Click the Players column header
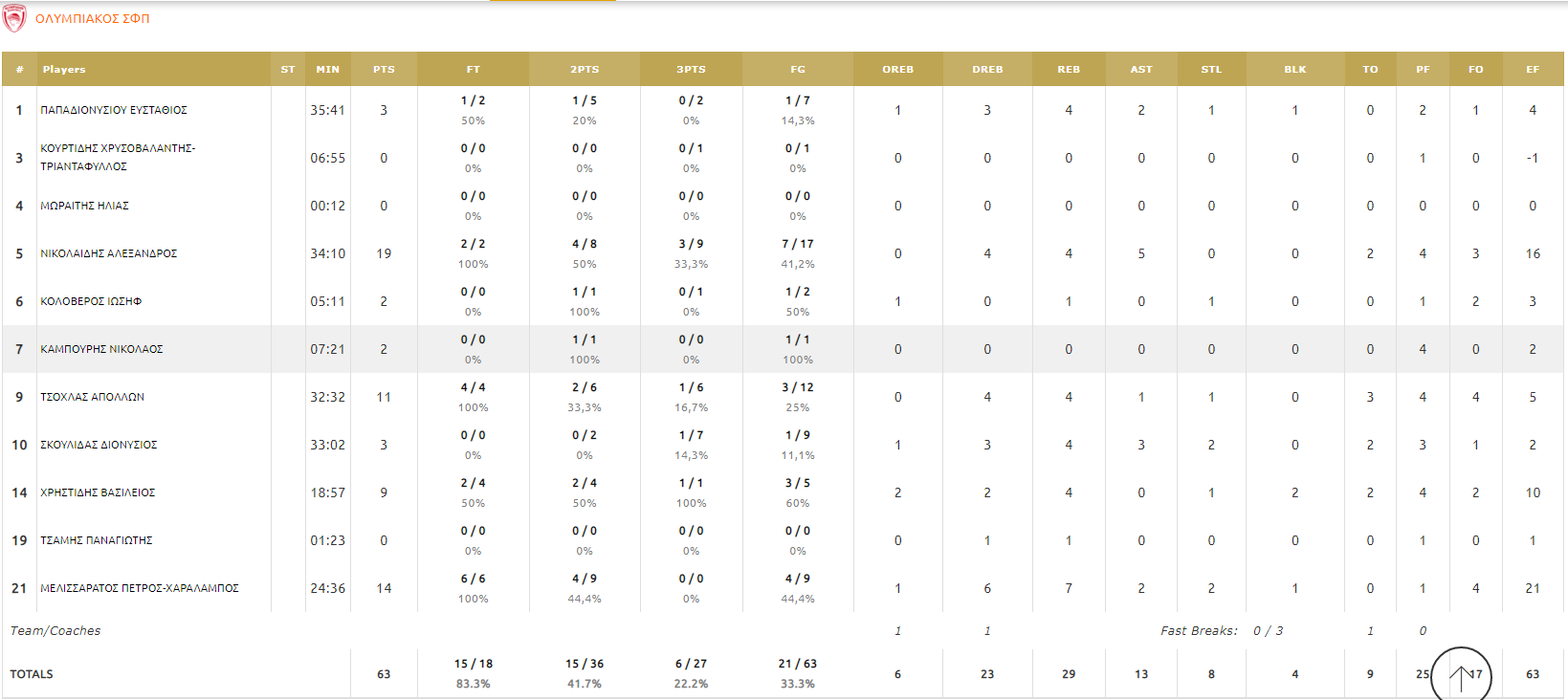Image resolution: width=1568 pixels, height=700 pixels. [x=63, y=70]
